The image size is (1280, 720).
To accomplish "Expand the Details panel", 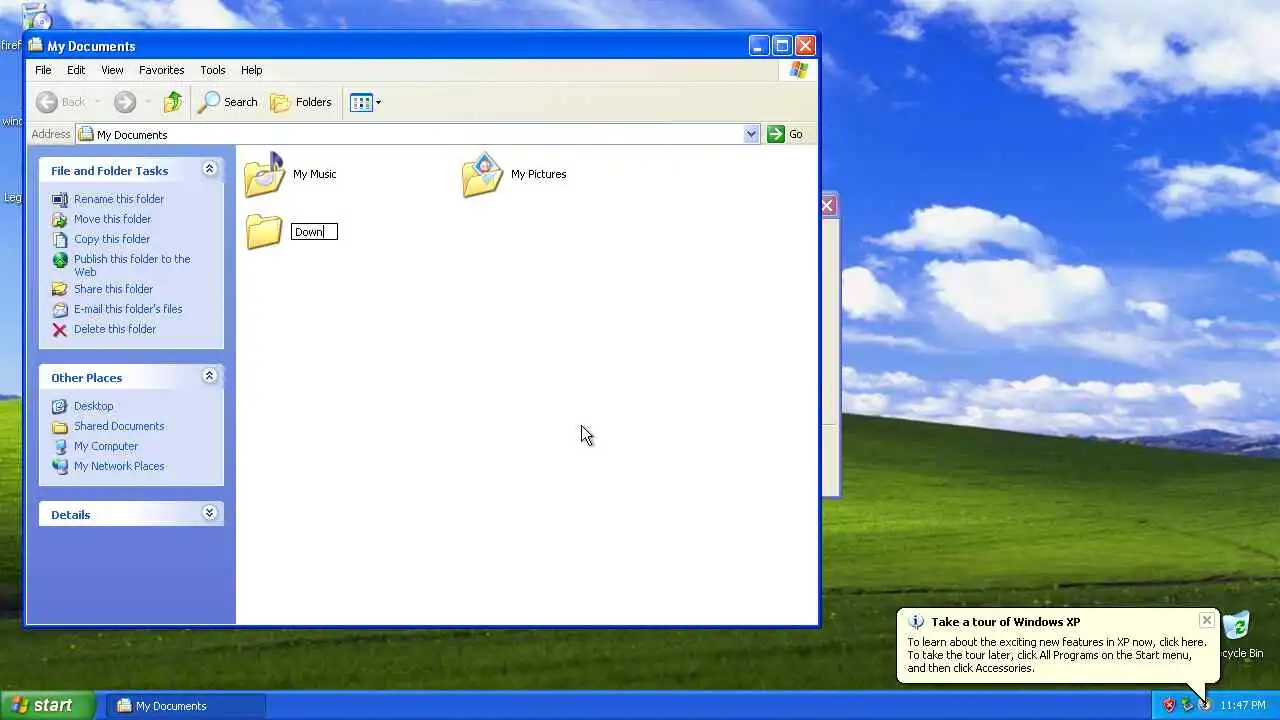I will click(x=209, y=513).
